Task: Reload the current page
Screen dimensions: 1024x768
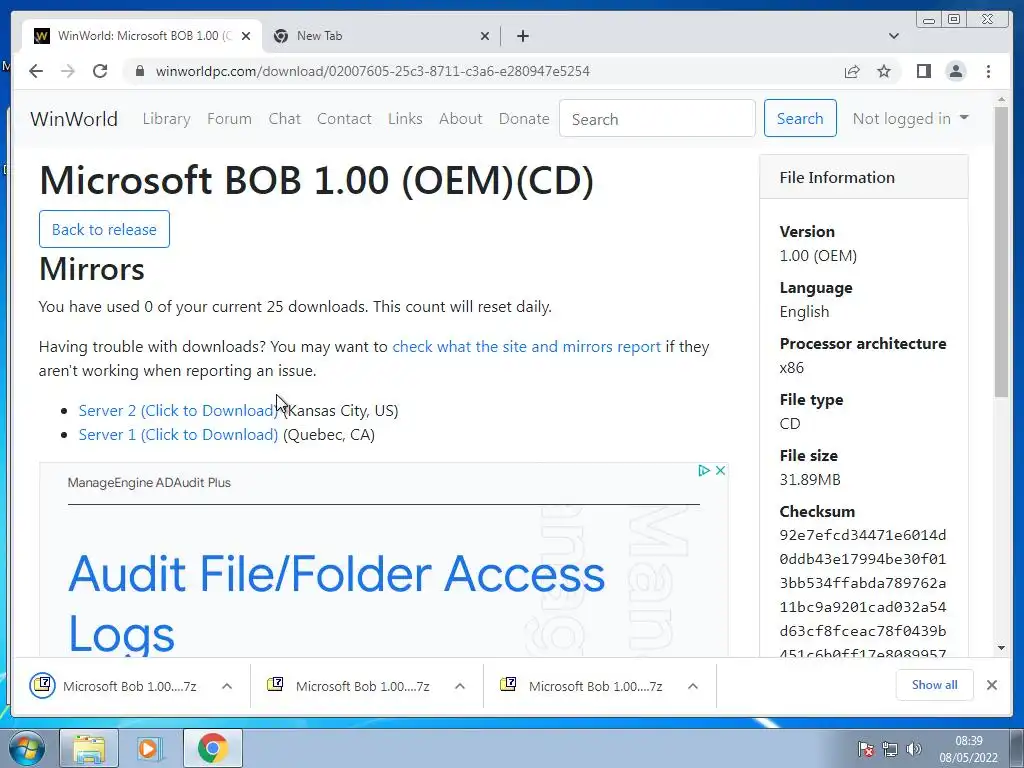Action: [100, 71]
